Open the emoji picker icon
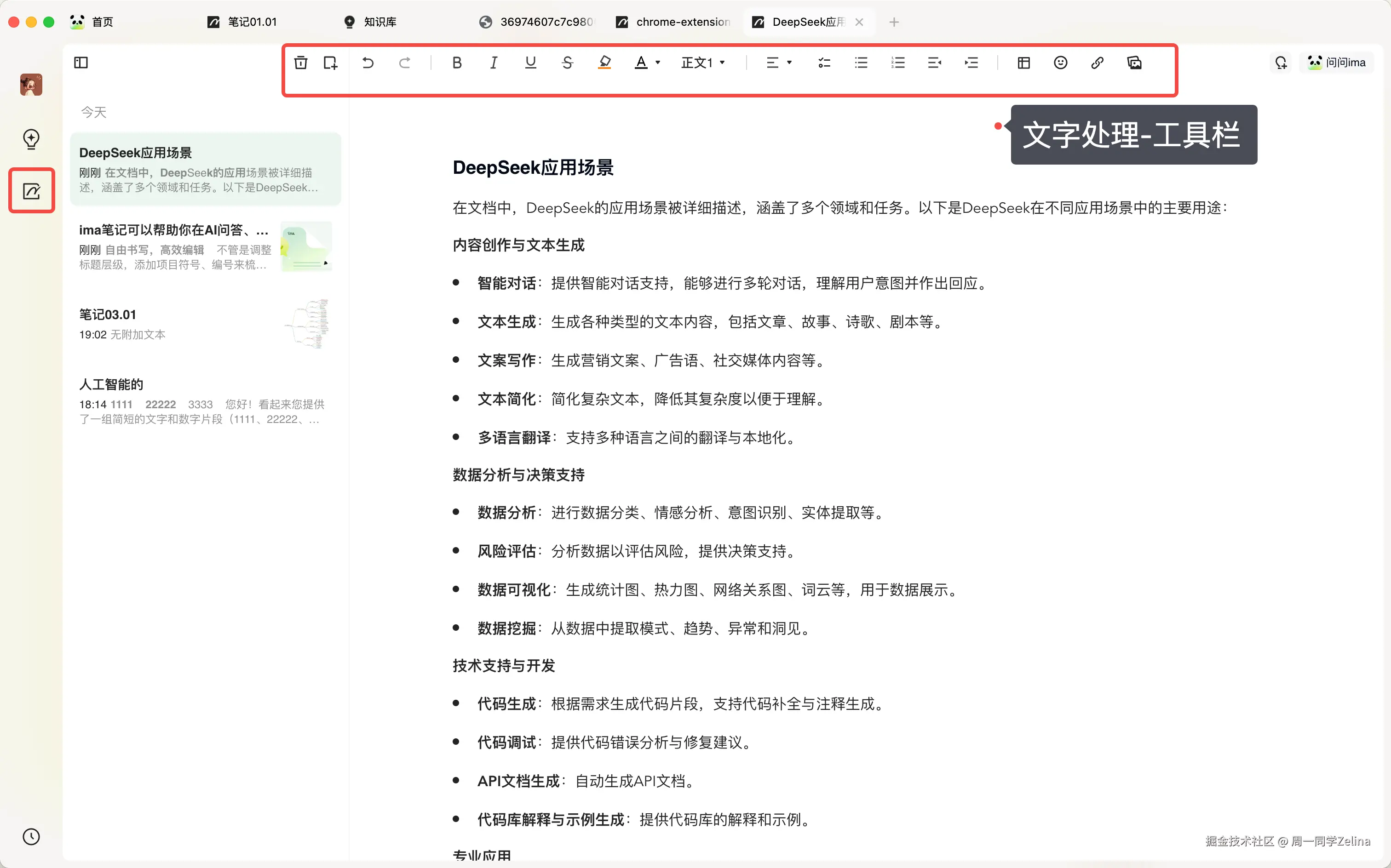This screenshot has height=868, width=1391. coord(1060,63)
